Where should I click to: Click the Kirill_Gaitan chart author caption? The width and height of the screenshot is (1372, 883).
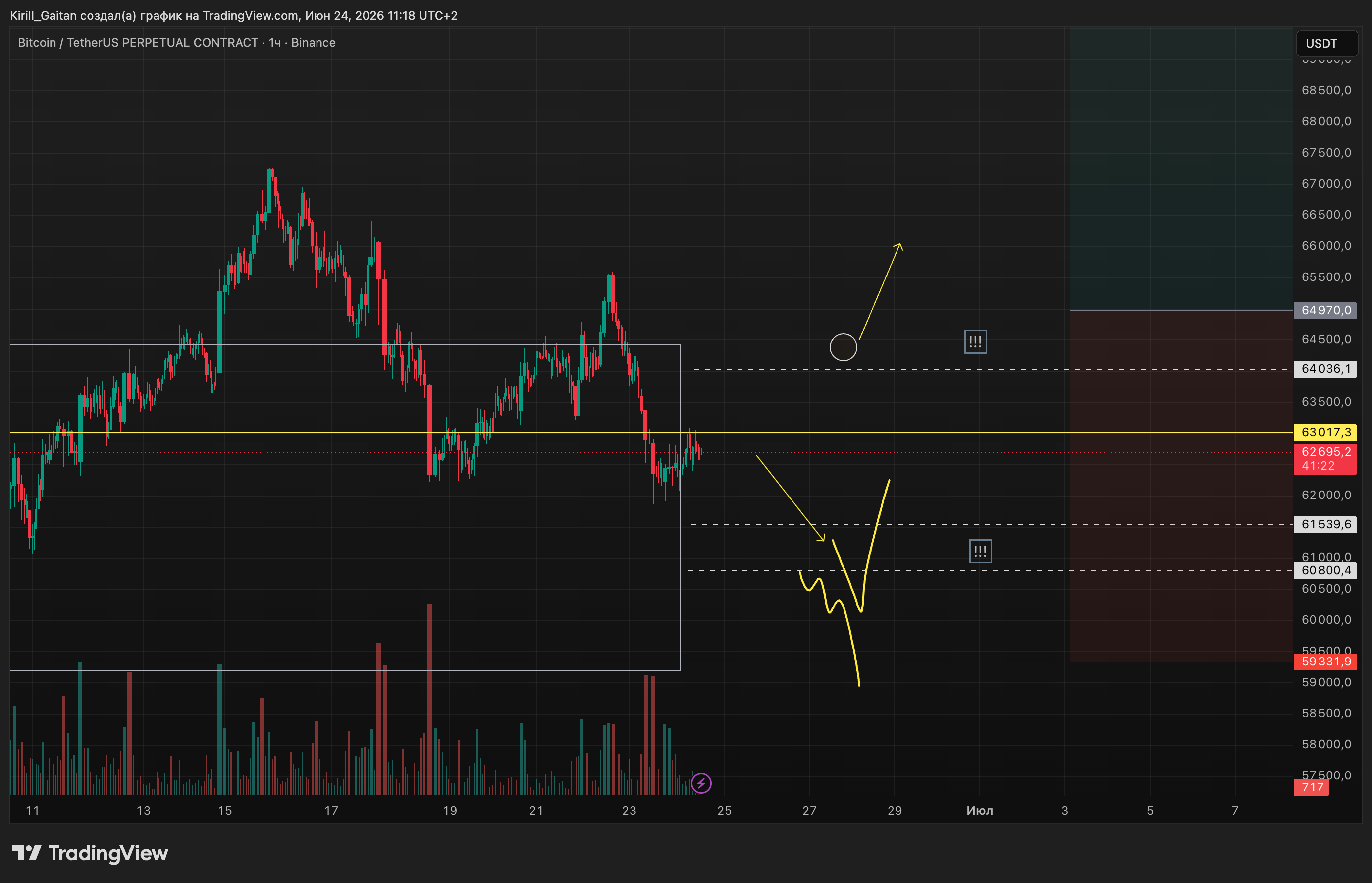234,15
